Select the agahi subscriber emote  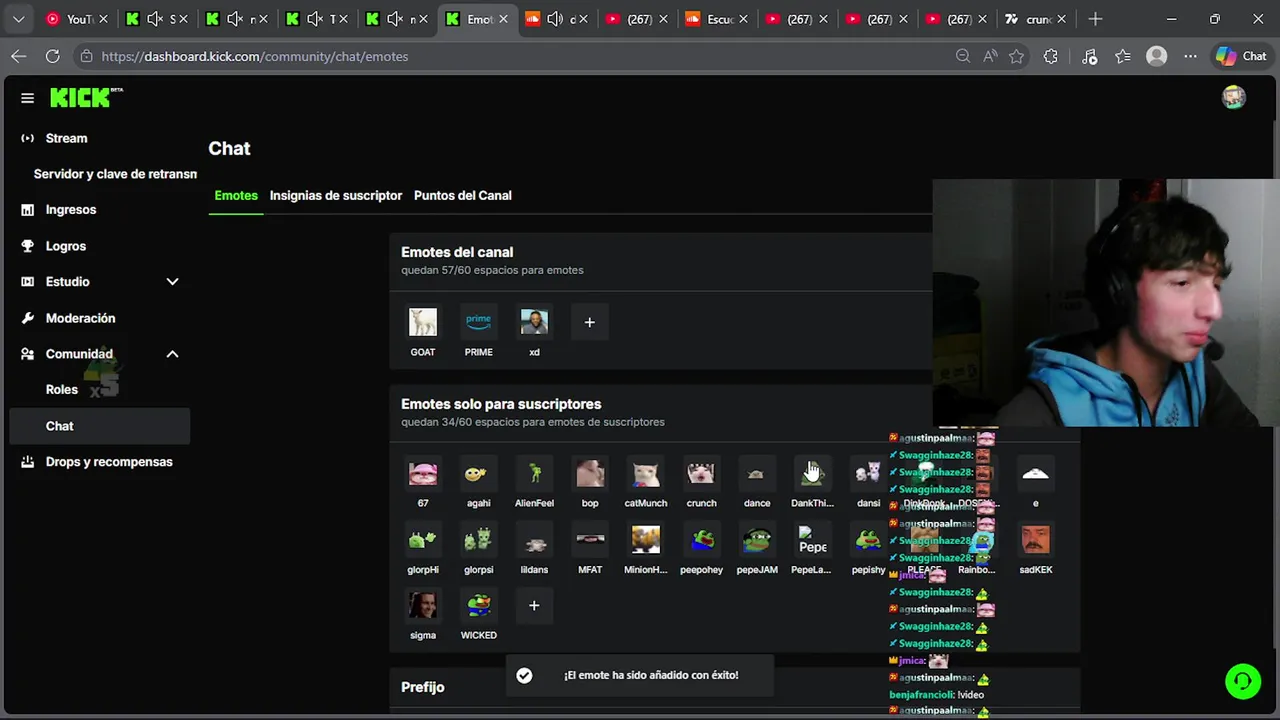click(478, 473)
